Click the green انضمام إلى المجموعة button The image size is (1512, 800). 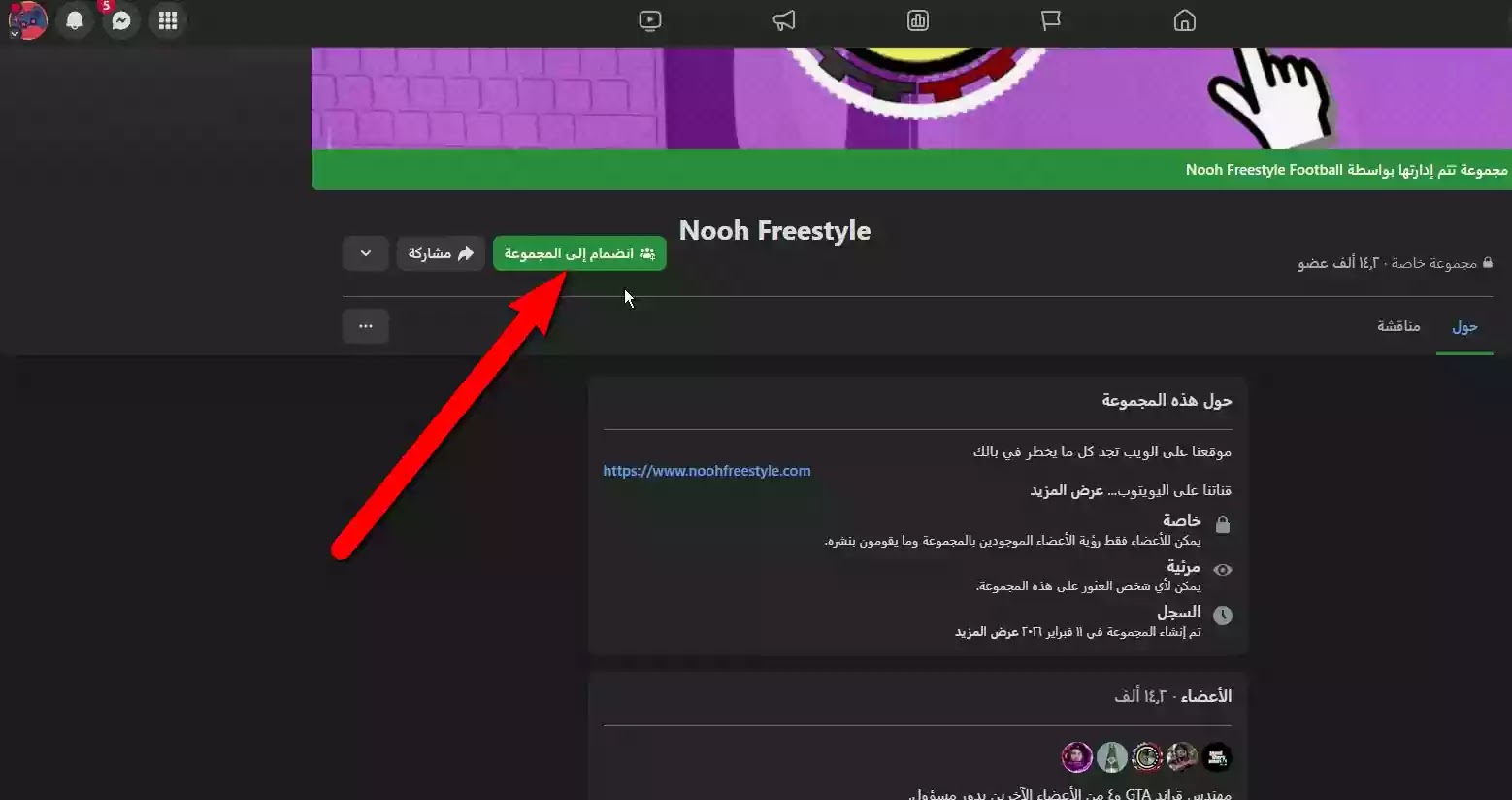(579, 253)
